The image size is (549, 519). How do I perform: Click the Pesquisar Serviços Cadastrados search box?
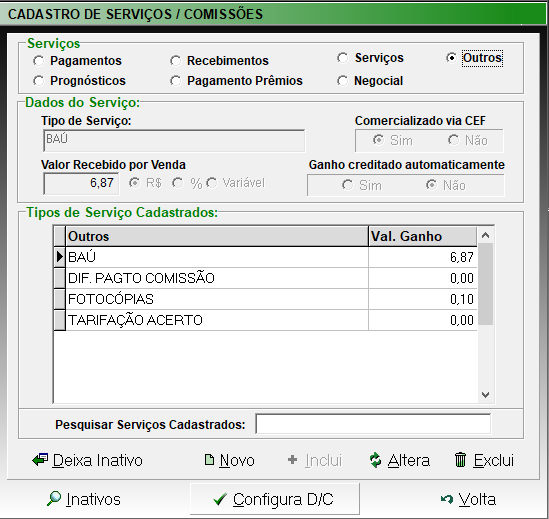pyautogui.click(x=373, y=424)
